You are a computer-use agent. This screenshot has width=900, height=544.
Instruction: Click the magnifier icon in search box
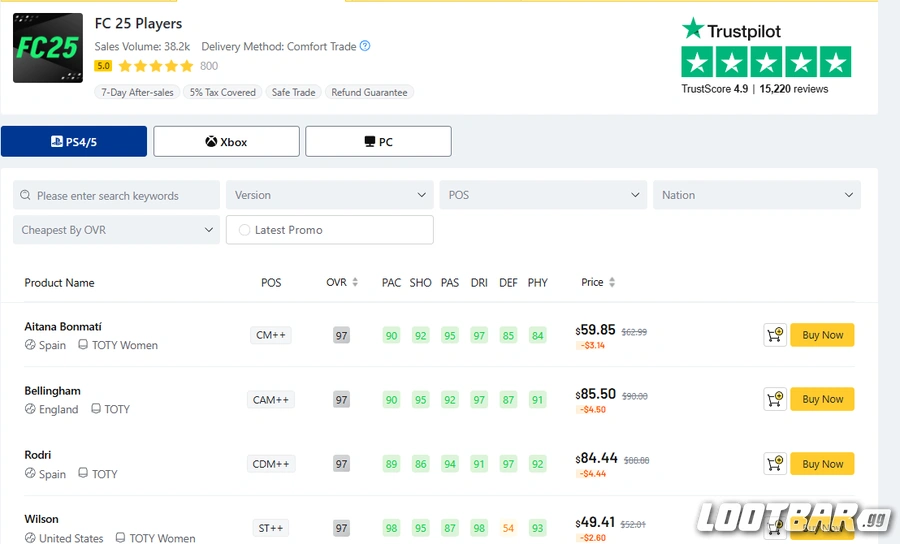(x=25, y=195)
